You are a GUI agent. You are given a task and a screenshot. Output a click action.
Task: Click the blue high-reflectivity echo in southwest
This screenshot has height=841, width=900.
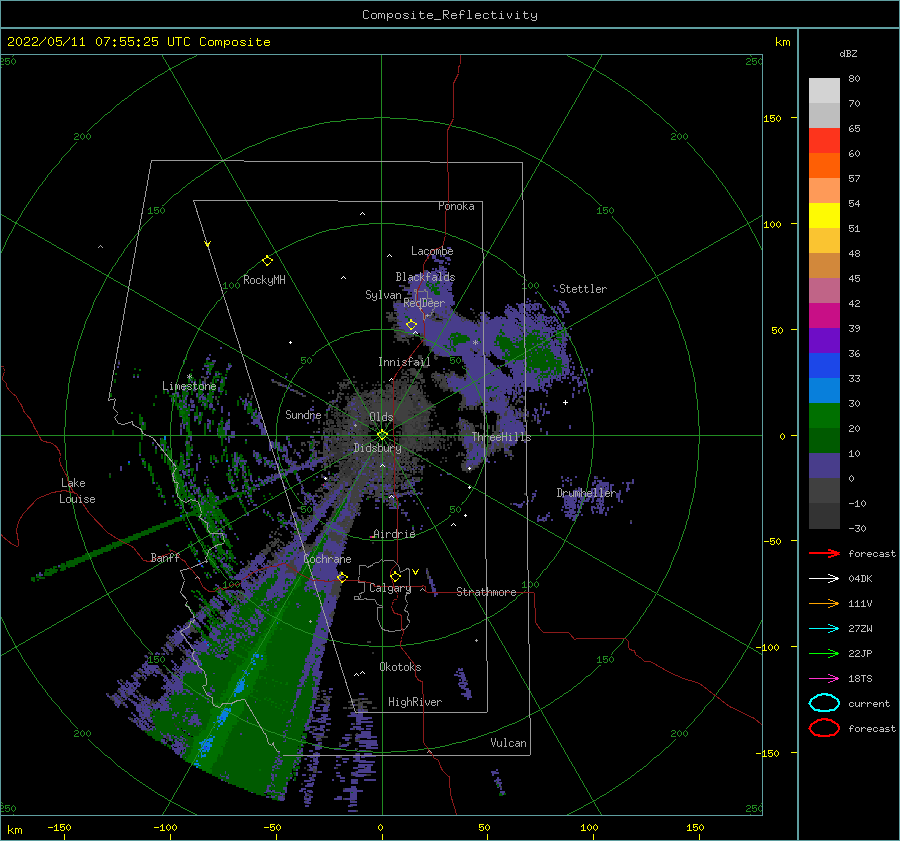coord(223,714)
